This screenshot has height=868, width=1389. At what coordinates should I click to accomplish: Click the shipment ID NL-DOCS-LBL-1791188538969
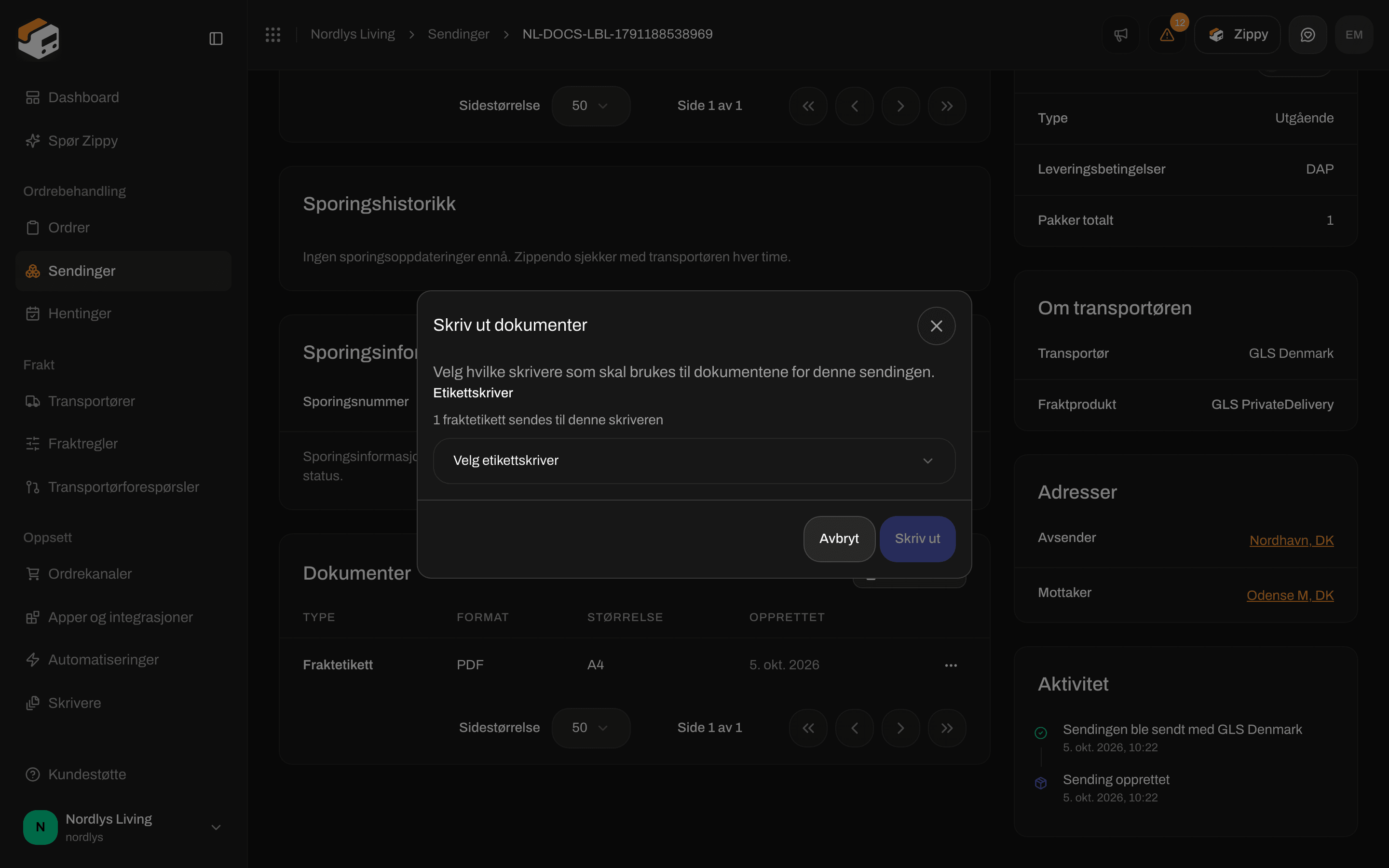[617, 34]
